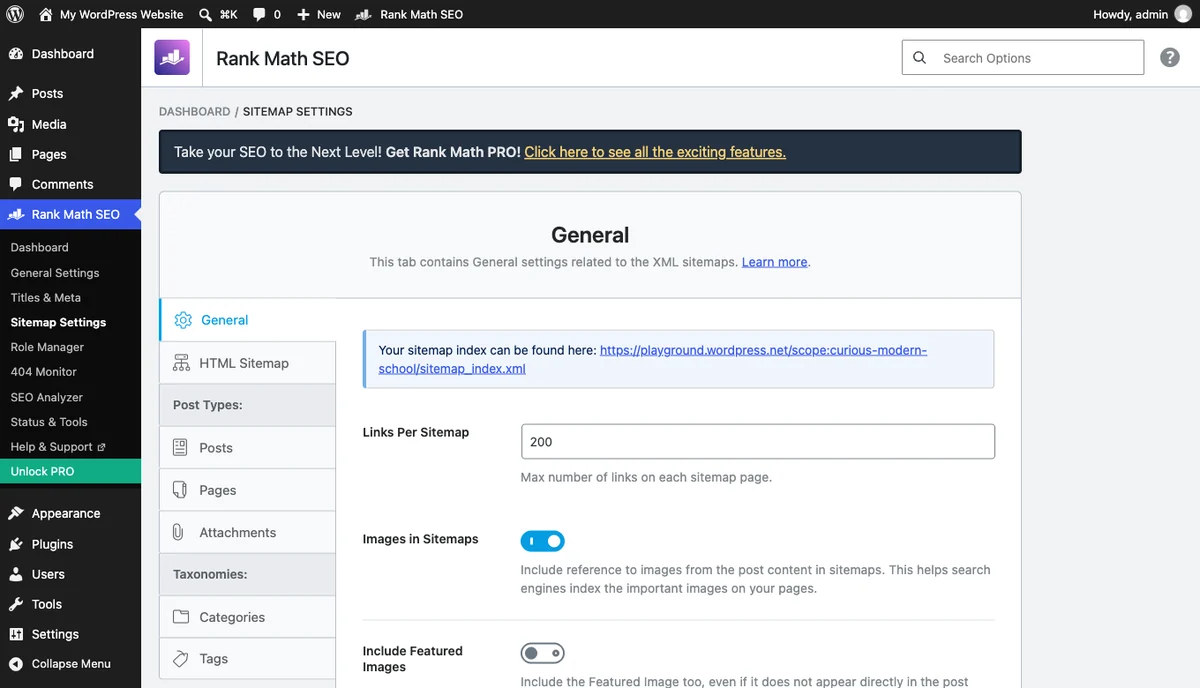1200x688 pixels.
Task: Open the exciting features PRO link
Action: click(x=655, y=152)
